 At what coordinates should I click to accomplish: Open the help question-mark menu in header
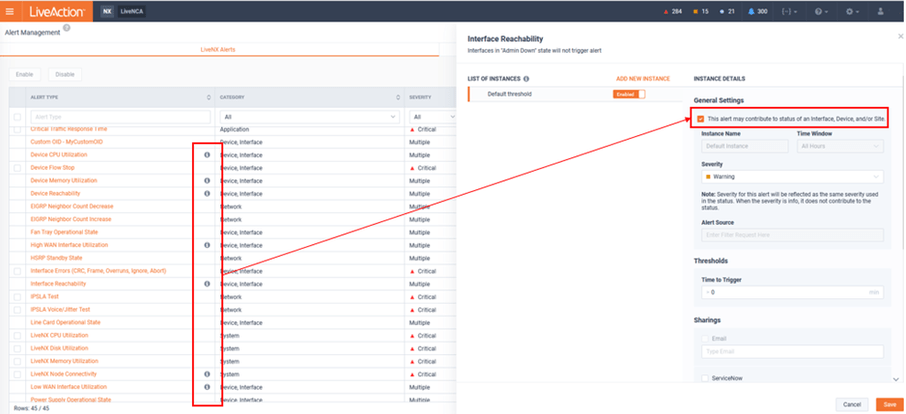coord(821,12)
